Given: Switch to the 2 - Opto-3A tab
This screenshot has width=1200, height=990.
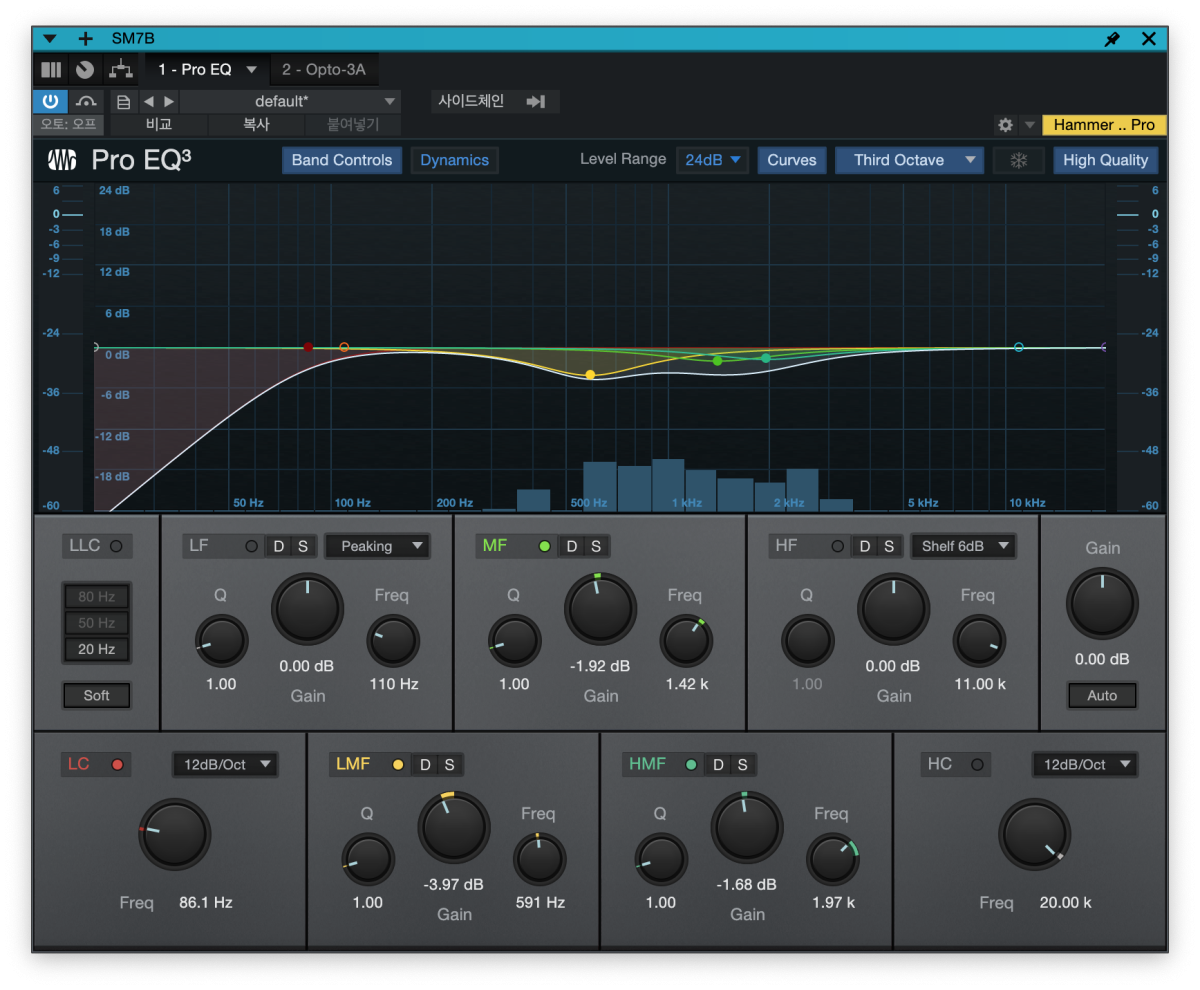Looking at the screenshot, I should tap(323, 70).
